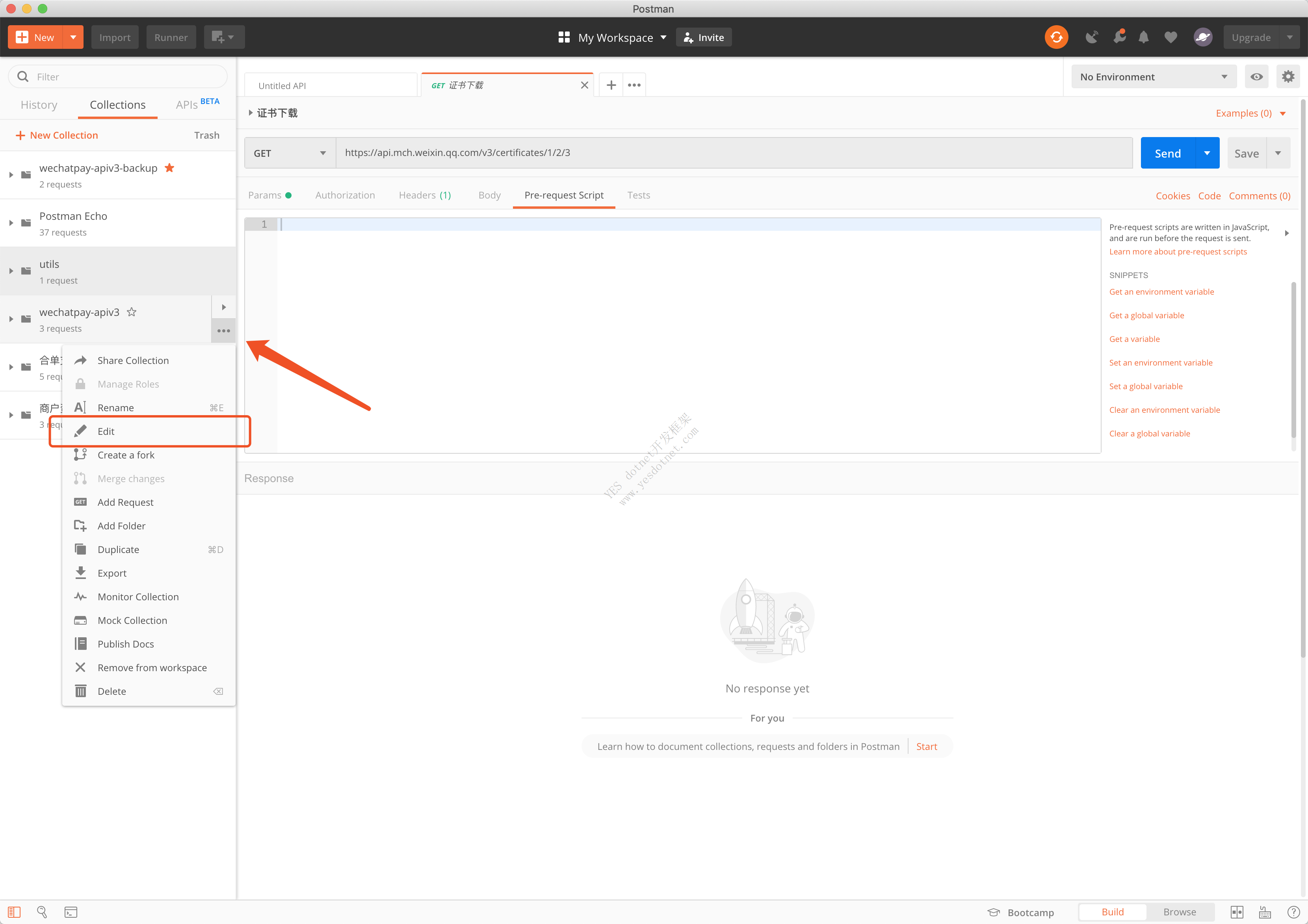Add a new request tab with plus
The image size is (1308, 924).
point(611,85)
